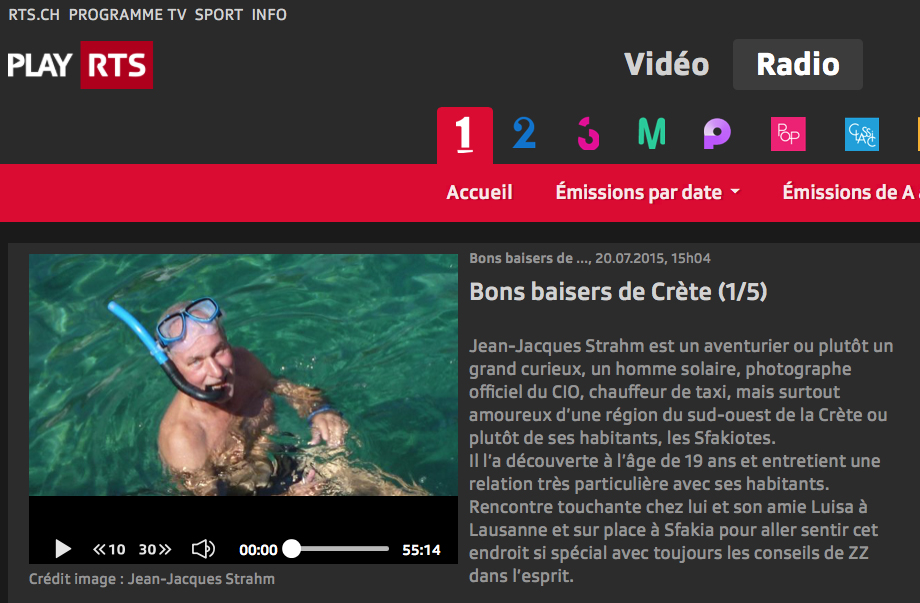Mute the player volume speaker icon
The height and width of the screenshot is (603, 920).
click(x=204, y=549)
